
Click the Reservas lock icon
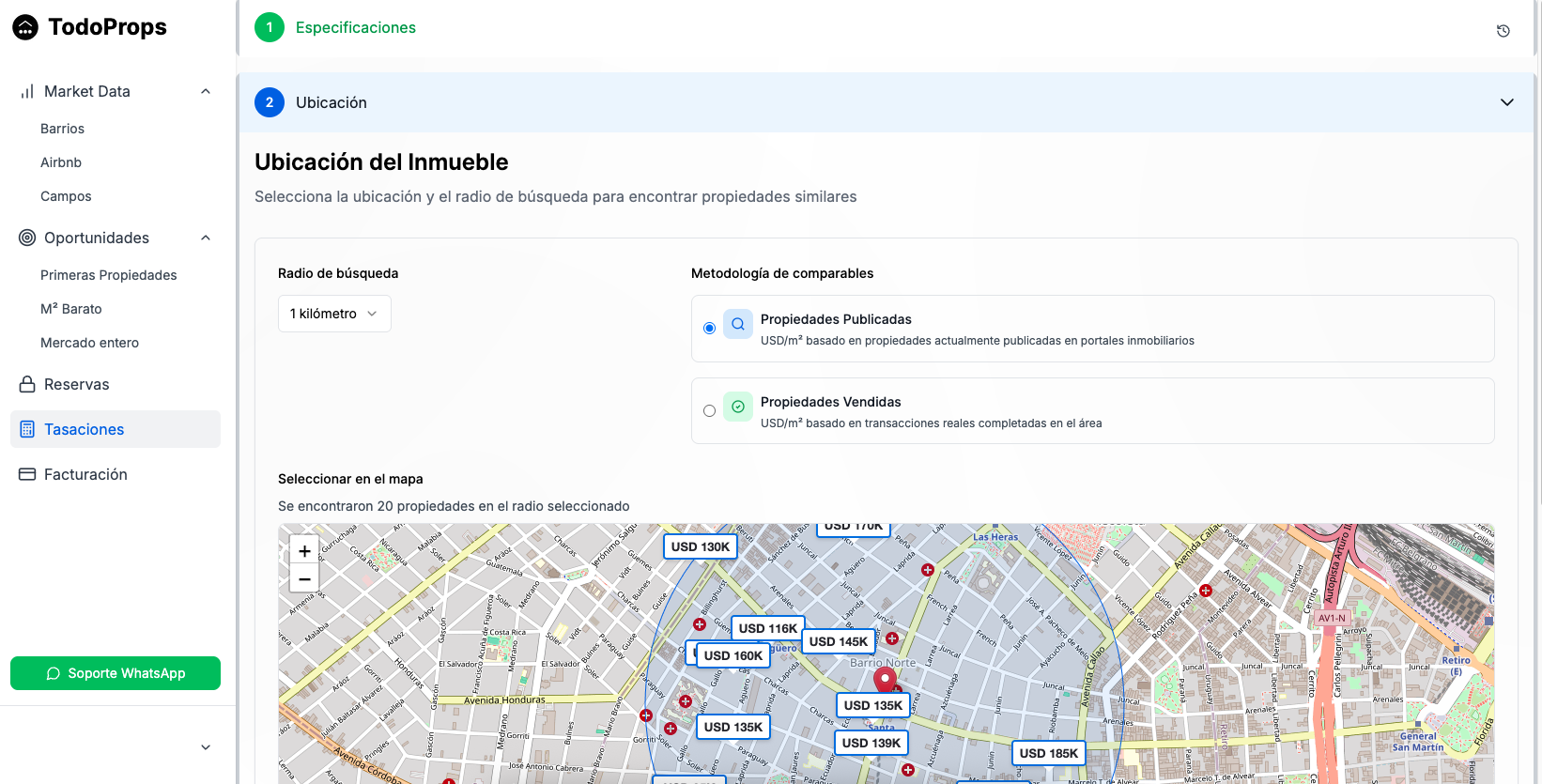27,384
